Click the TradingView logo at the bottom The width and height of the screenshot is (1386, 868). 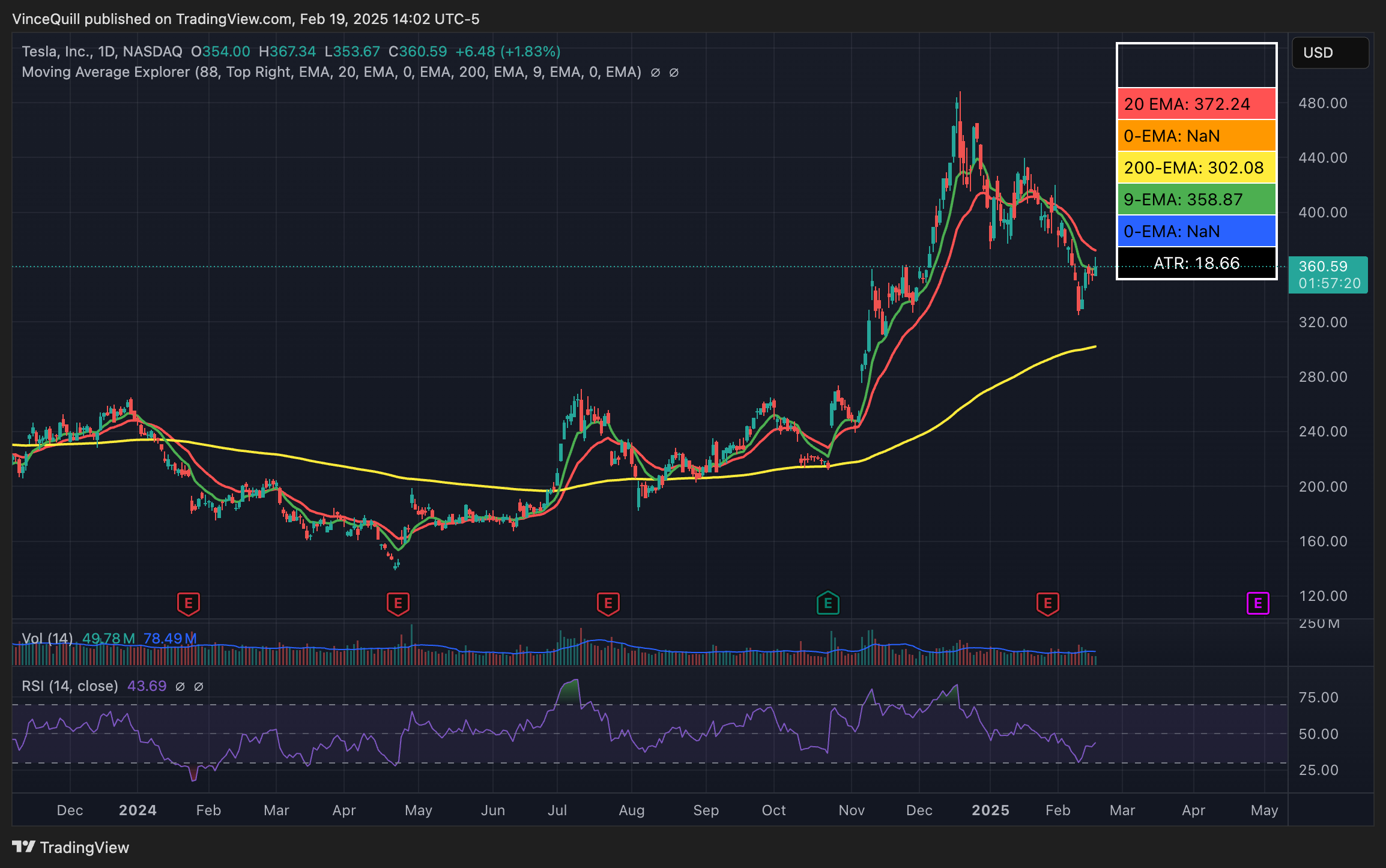click(x=71, y=847)
